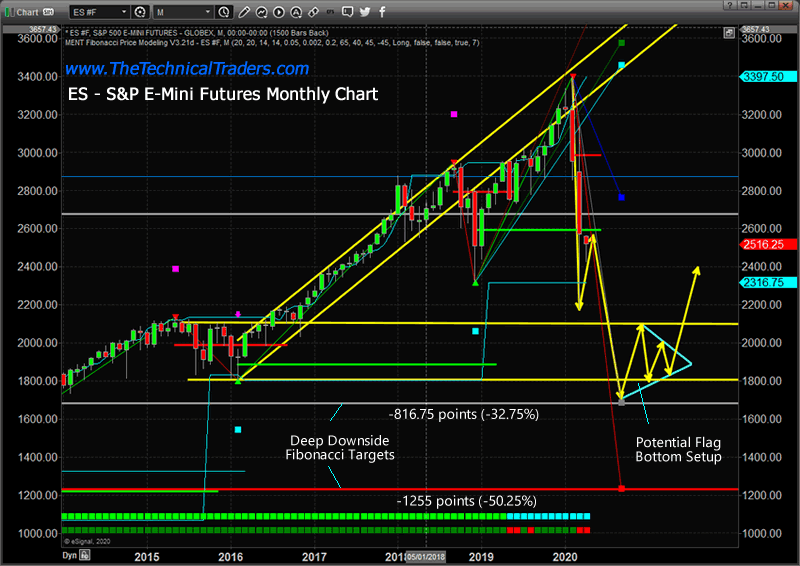Click the MENT Fibonacci Price Modeling study label
Screen dimensions: 800x566
coord(272,42)
